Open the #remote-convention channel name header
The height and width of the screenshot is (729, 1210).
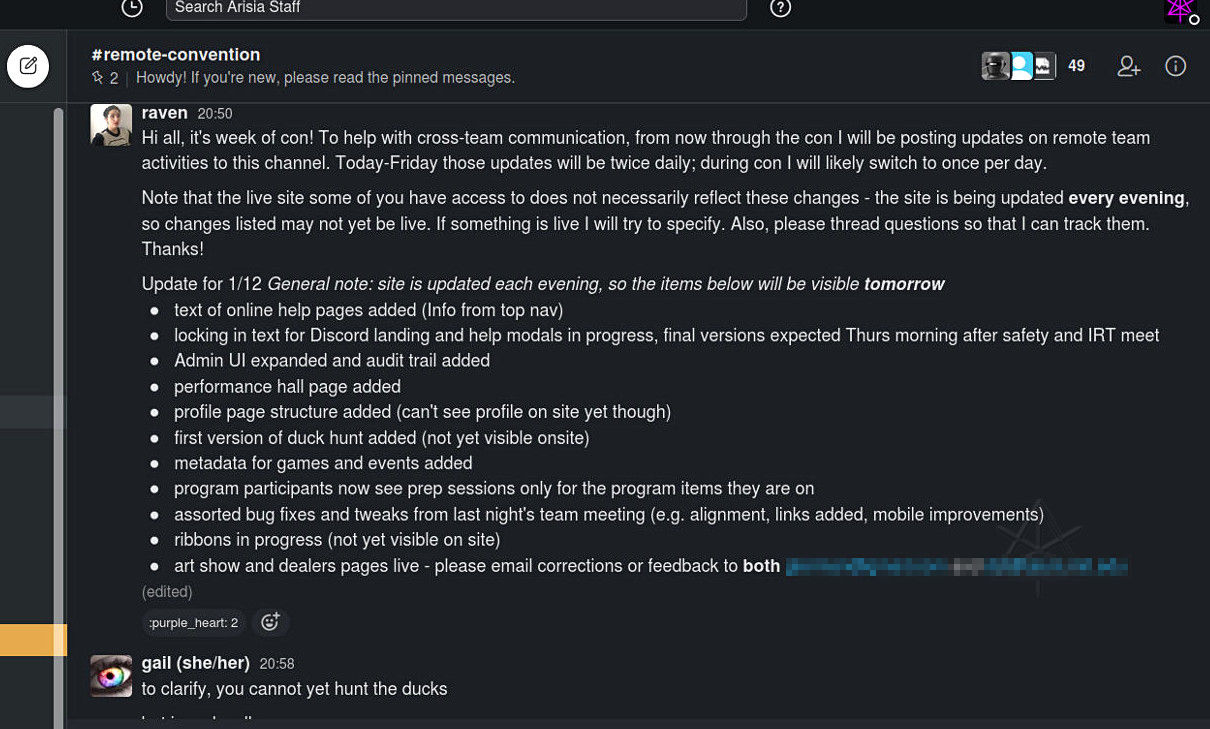175,54
